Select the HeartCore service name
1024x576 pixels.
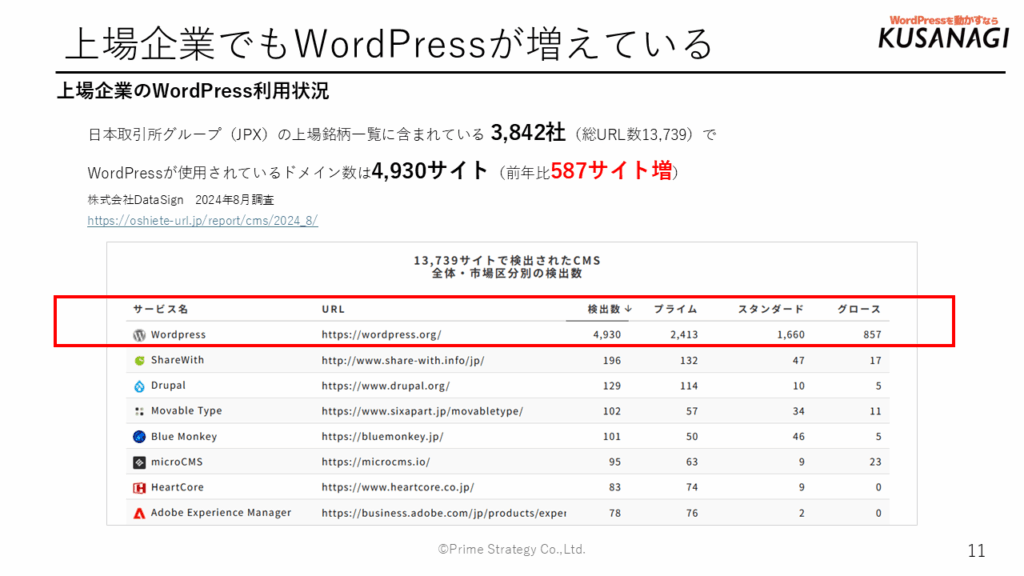178,487
